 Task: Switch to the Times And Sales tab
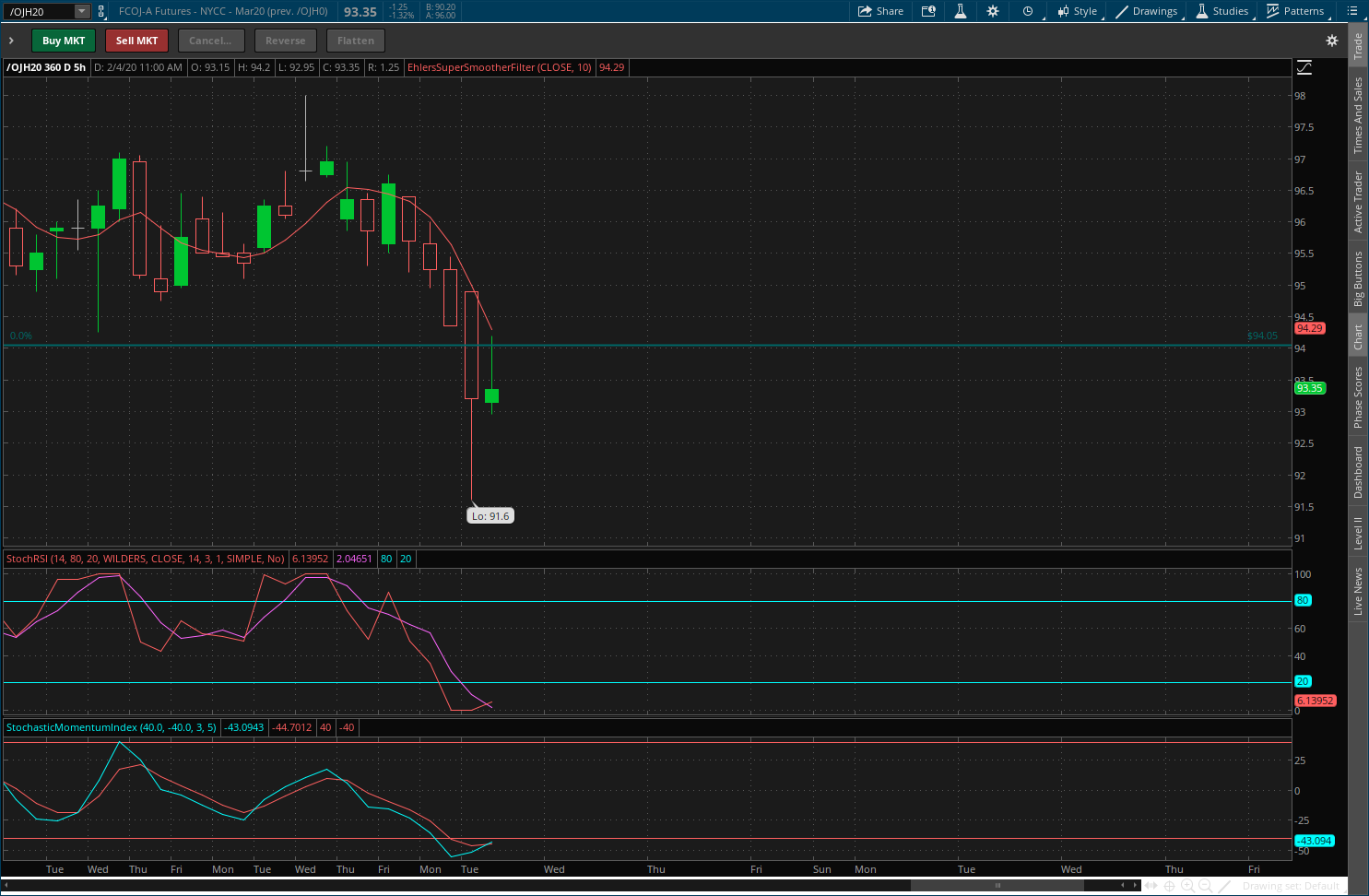tap(1358, 115)
